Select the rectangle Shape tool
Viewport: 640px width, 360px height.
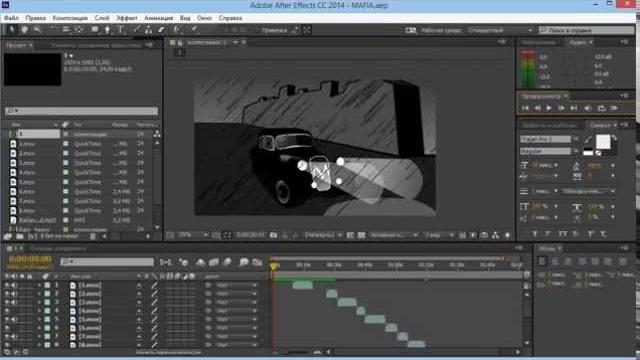pyautogui.click(x=95, y=29)
